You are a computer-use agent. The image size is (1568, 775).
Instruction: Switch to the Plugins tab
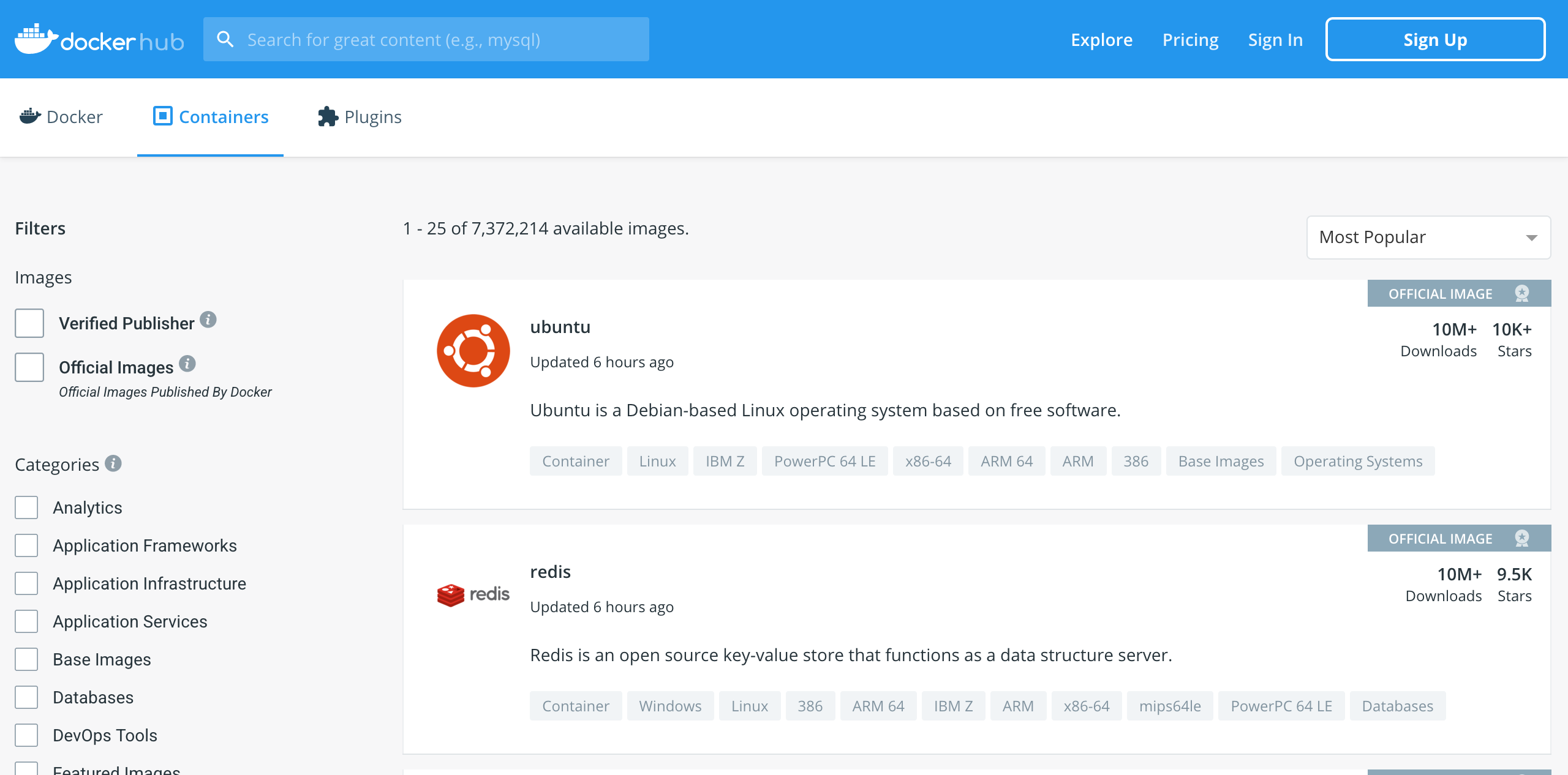360,117
